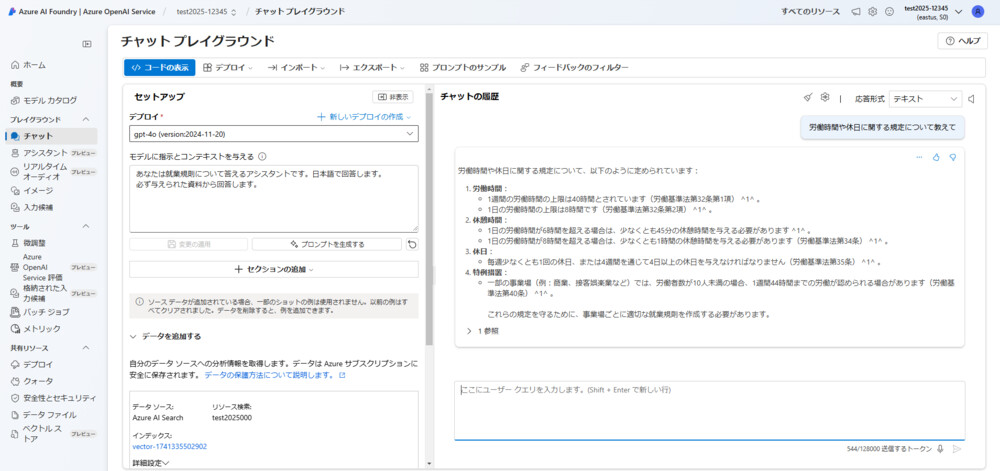Click the info icon beside モデルに指示
1000x471 pixels.
pos(262,156)
